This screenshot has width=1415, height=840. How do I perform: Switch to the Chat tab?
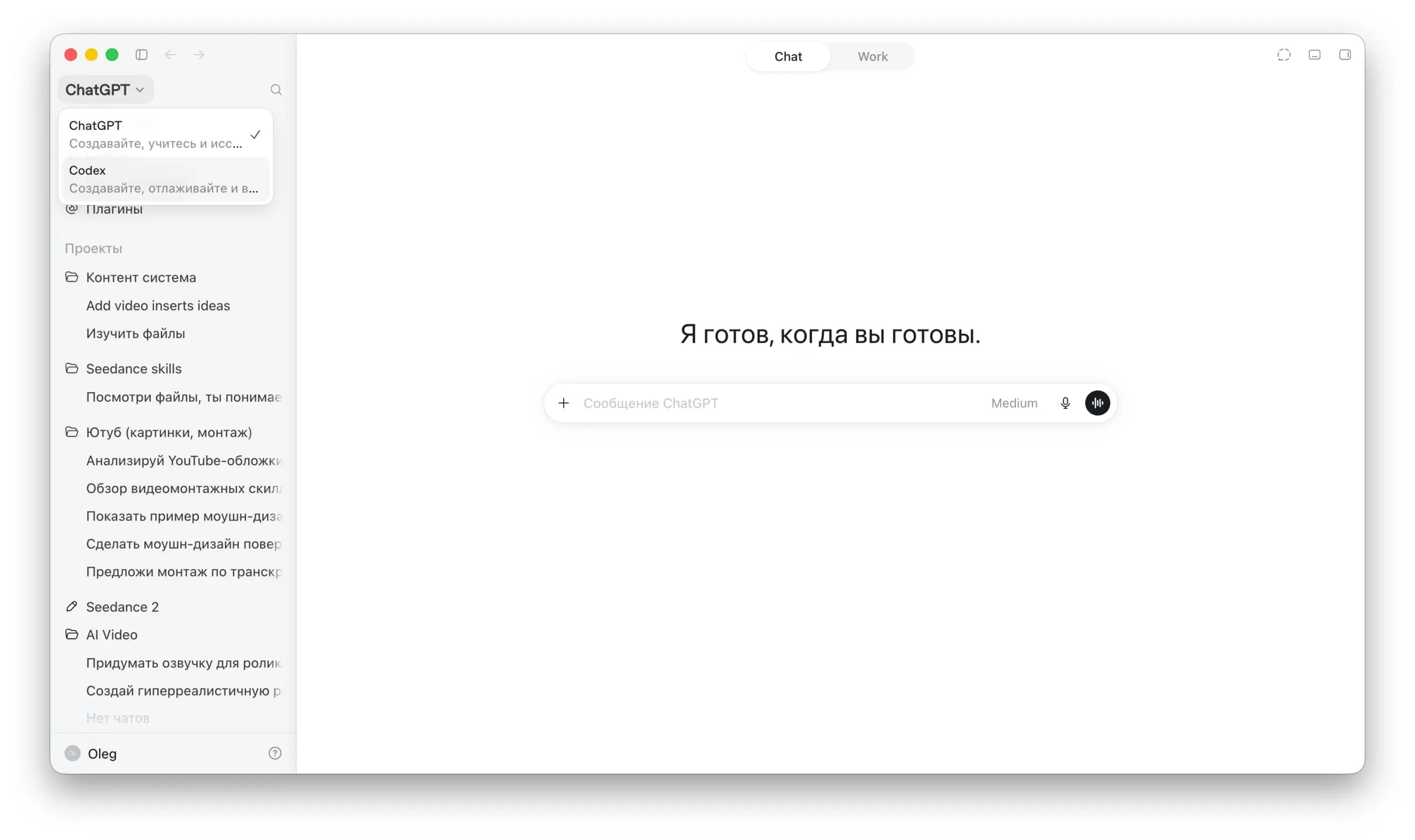point(788,56)
